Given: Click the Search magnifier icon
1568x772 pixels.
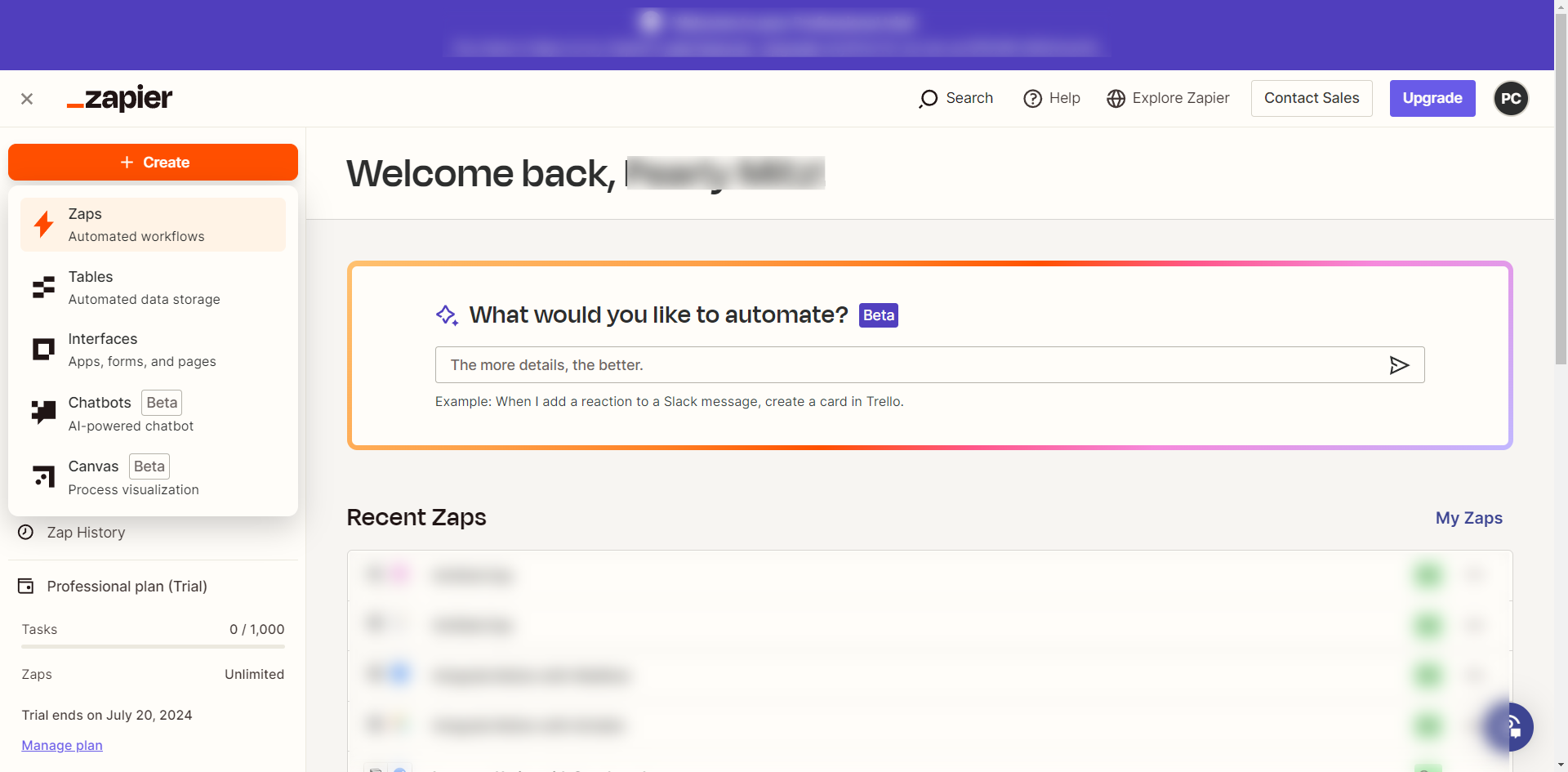Looking at the screenshot, I should click(x=928, y=99).
